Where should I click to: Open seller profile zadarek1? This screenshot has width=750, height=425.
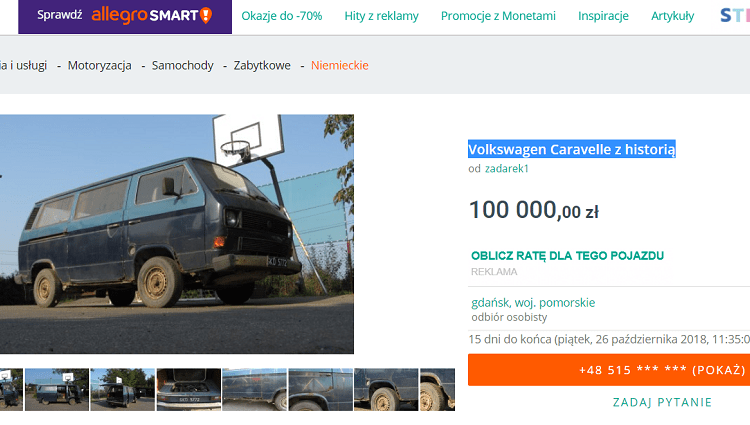click(x=506, y=168)
